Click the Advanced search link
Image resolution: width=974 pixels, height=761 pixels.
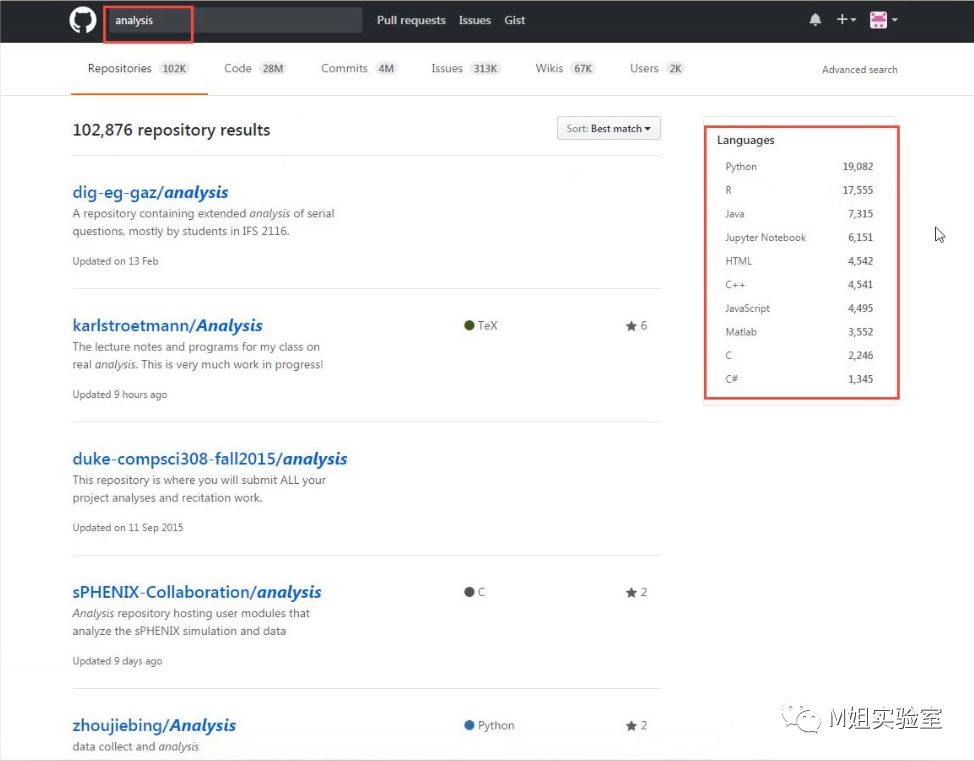point(859,70)
